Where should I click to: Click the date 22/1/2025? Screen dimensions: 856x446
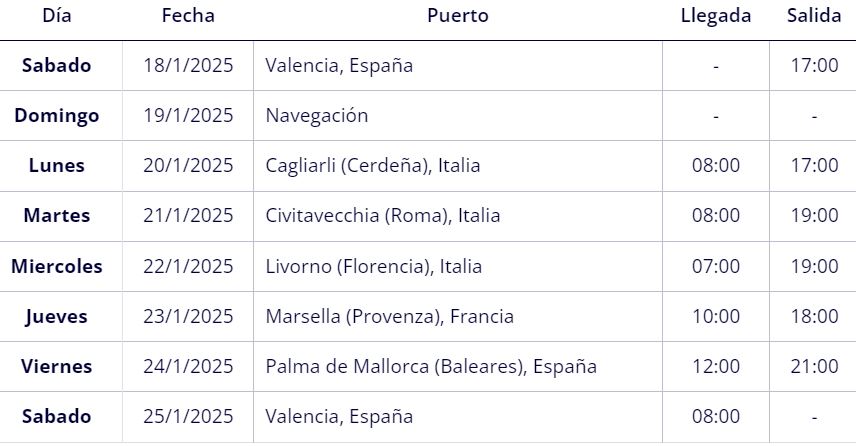coord(188,266)
